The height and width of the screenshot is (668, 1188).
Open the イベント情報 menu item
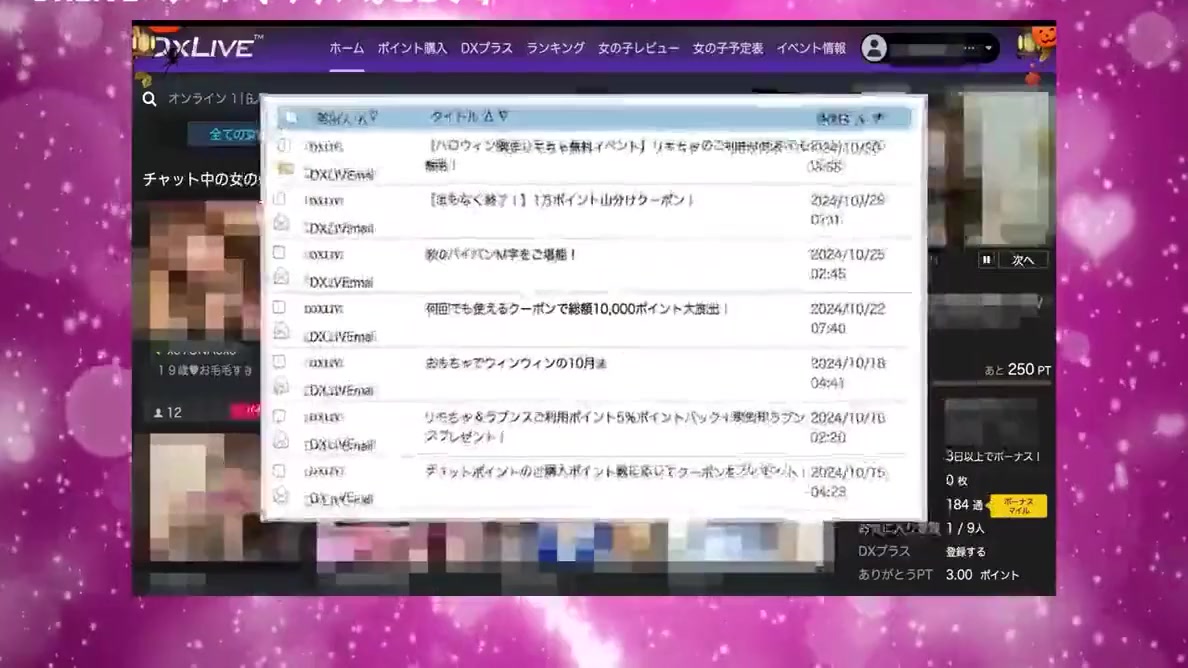tap(811, 48)
